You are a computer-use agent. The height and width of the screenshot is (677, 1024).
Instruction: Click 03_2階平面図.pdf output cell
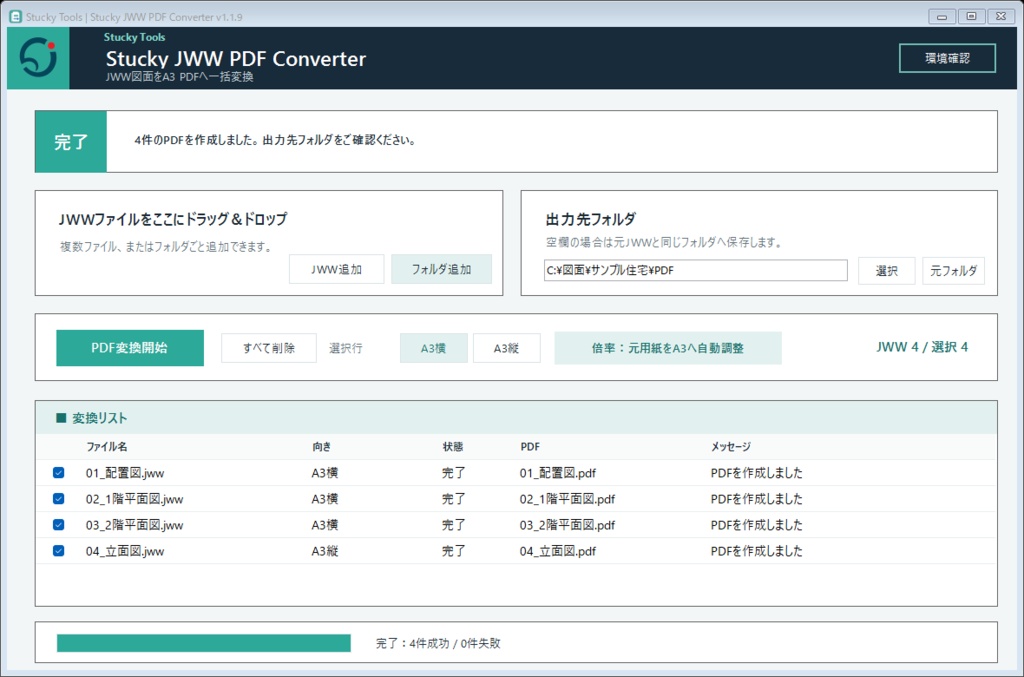(x=568, y=525)
